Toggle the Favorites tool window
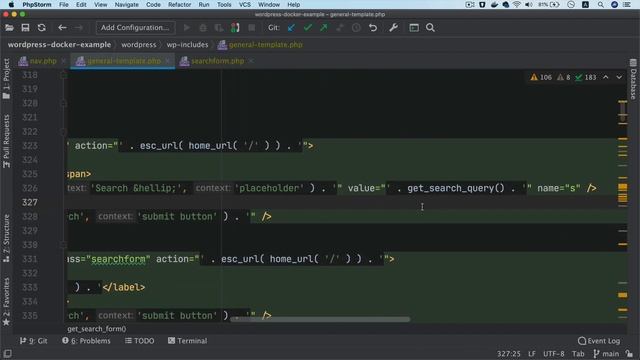Screen dimensions: 640x360 point(6,302)
